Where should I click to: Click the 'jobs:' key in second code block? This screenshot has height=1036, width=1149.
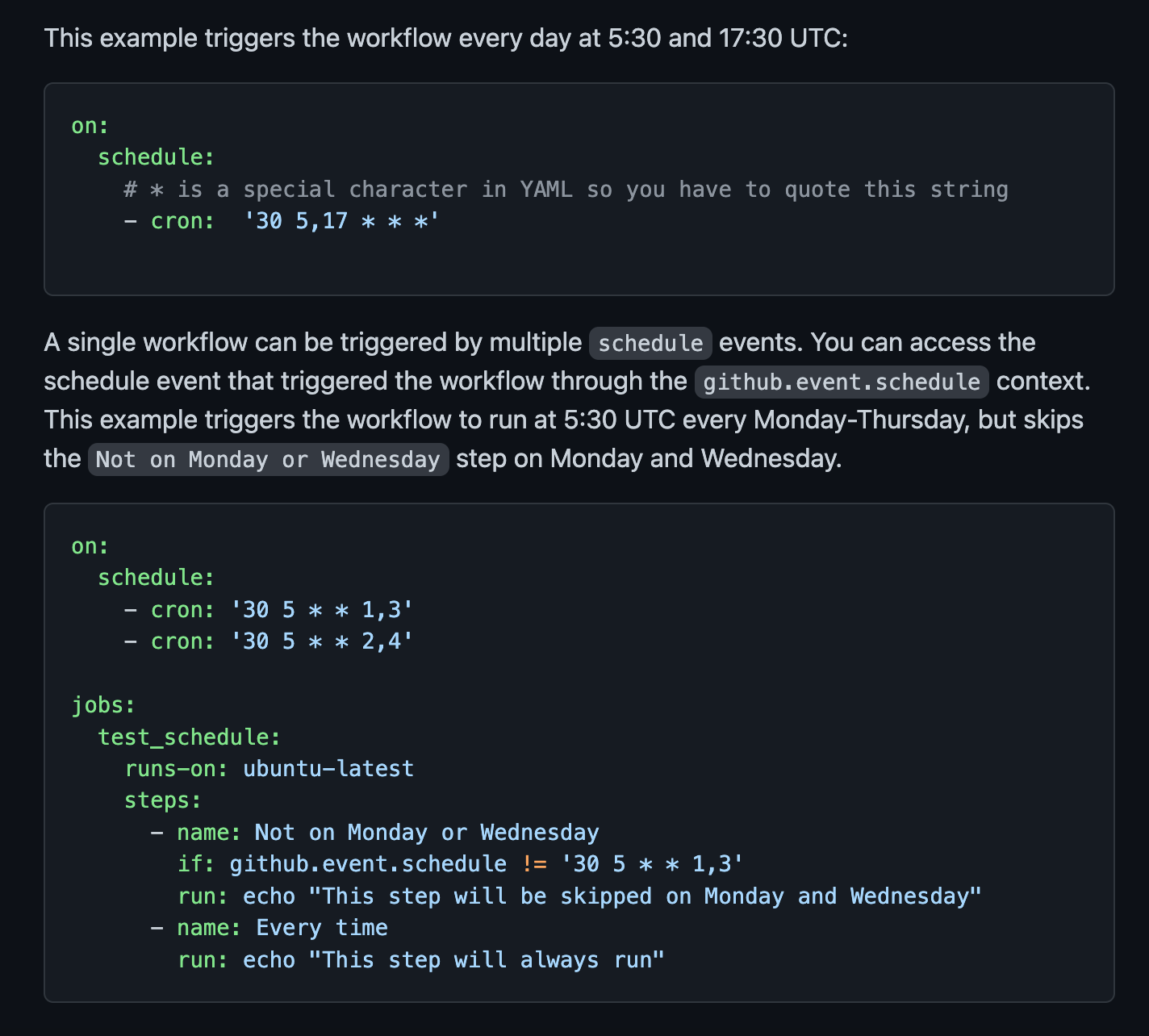click(x=103, y=705)
